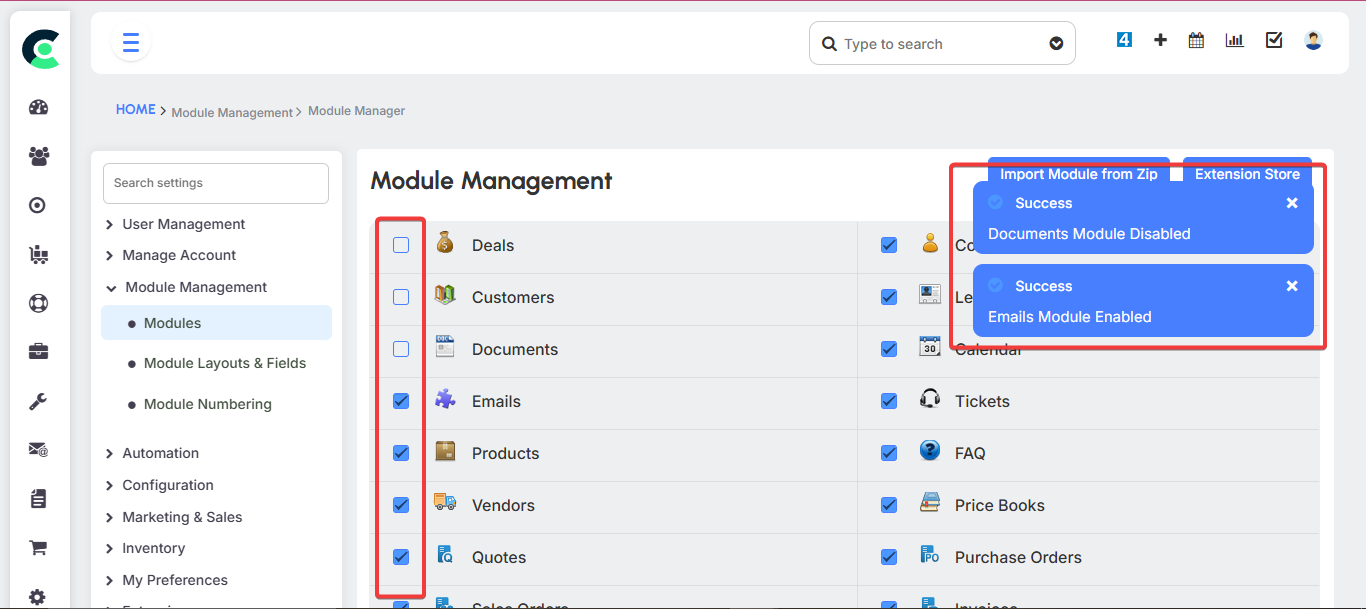This screenshot has width=1366, height=609.
Task: Uncheck the Tickets module checkbox
Action: coord(889,401)
